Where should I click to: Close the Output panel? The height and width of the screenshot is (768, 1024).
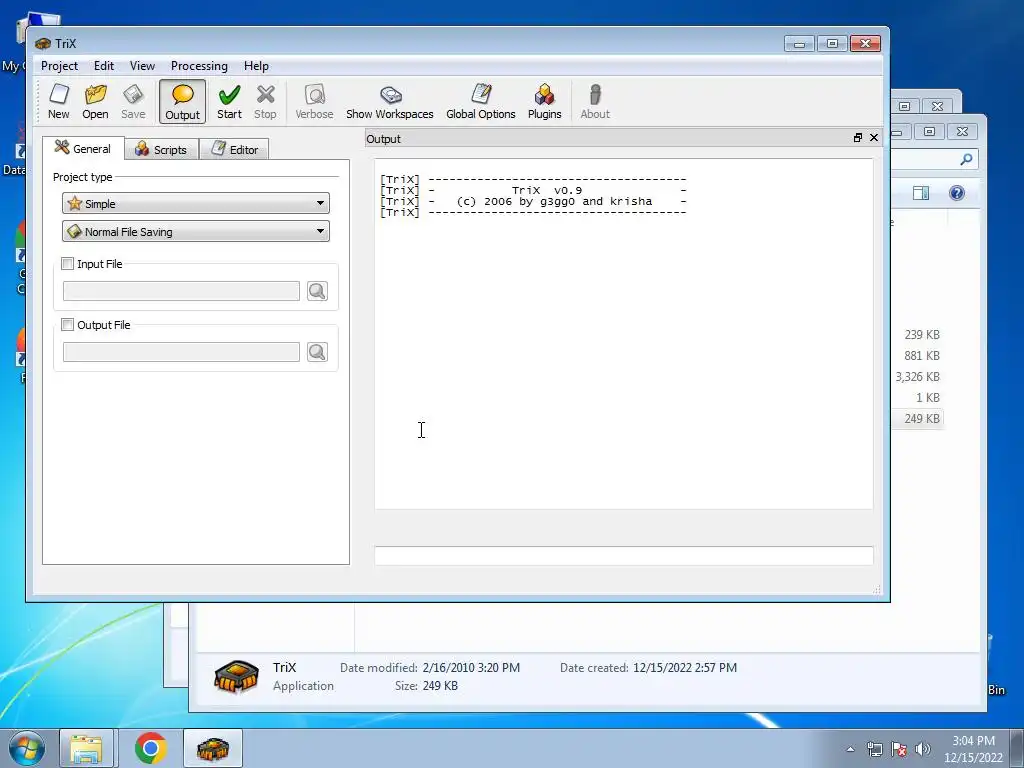[874, 138]
